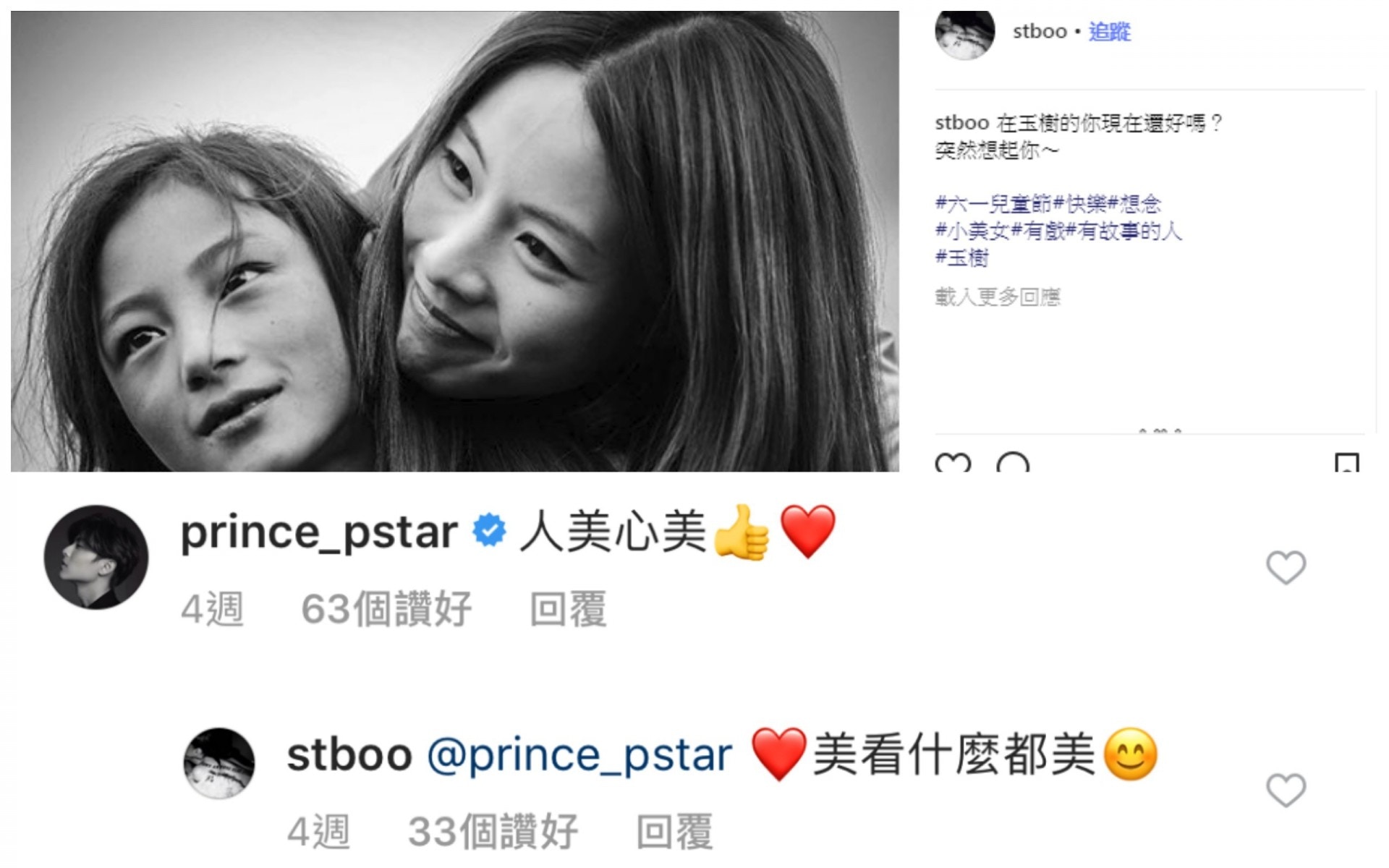Screen dimensions: 1389x868
Task: Expand comments with 載入更多回應
Action: pyautogui.click(x=997, y=297)
